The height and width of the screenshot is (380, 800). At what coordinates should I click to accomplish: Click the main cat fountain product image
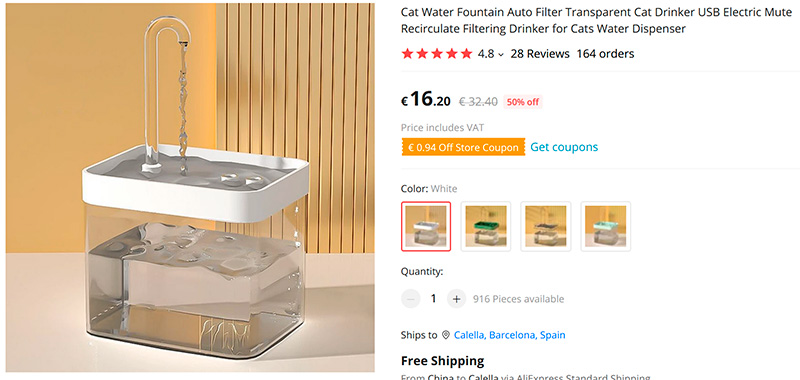click(190, 187)
